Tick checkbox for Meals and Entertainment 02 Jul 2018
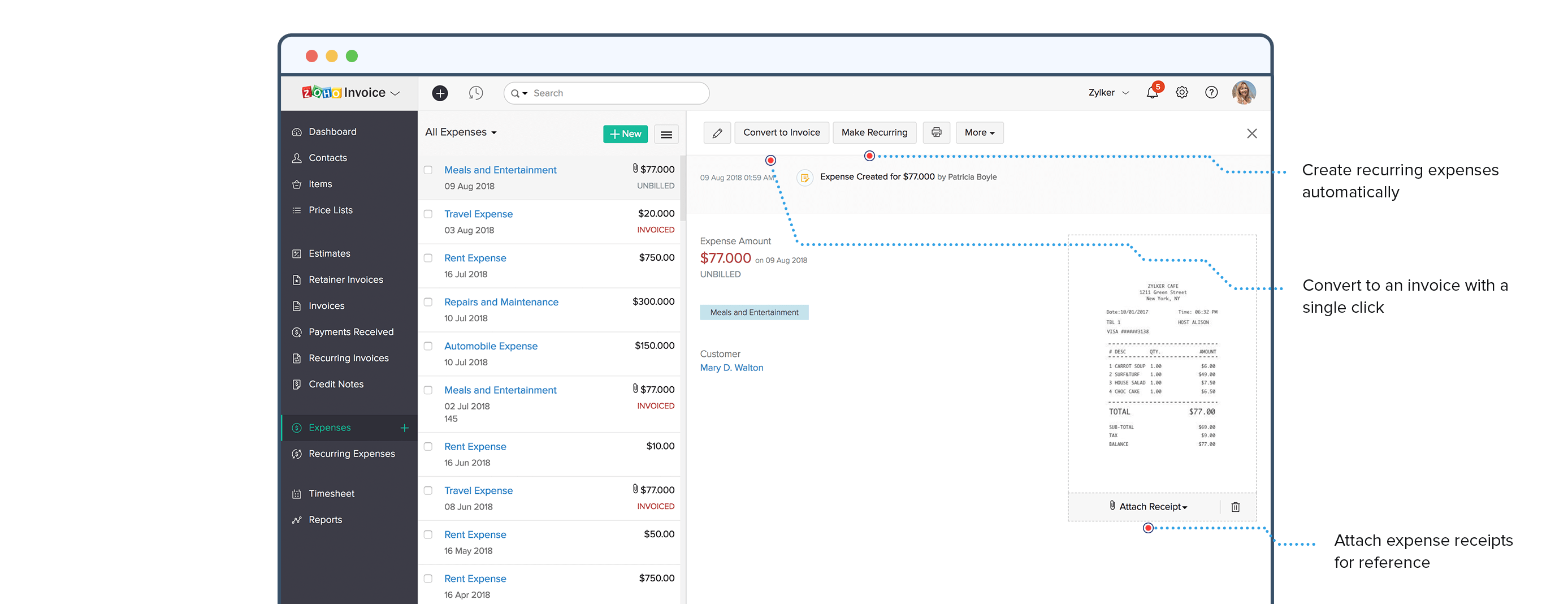1568x604 pixels. [428, 390]
